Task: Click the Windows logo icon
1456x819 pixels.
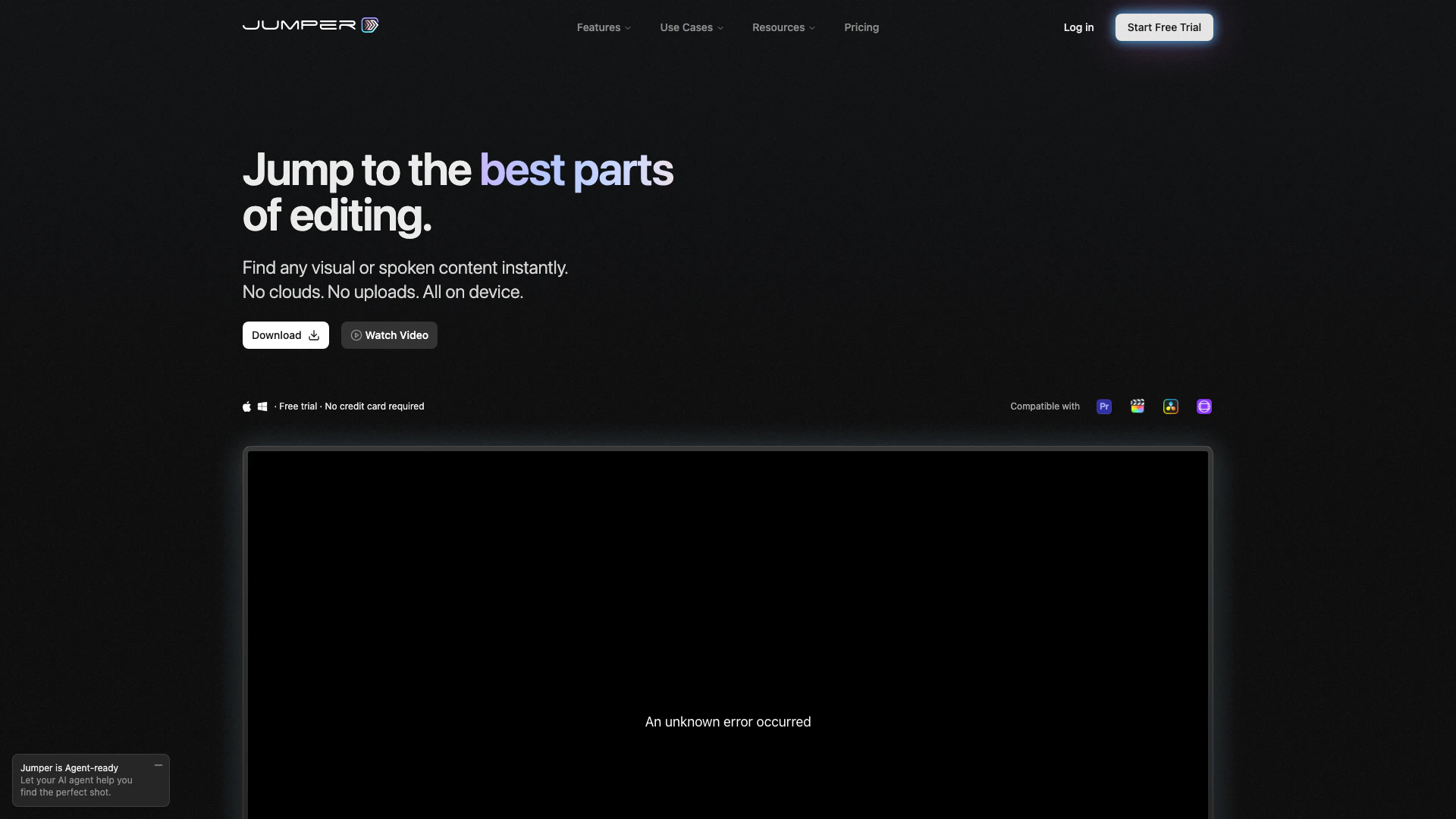Action: [262, 406]
